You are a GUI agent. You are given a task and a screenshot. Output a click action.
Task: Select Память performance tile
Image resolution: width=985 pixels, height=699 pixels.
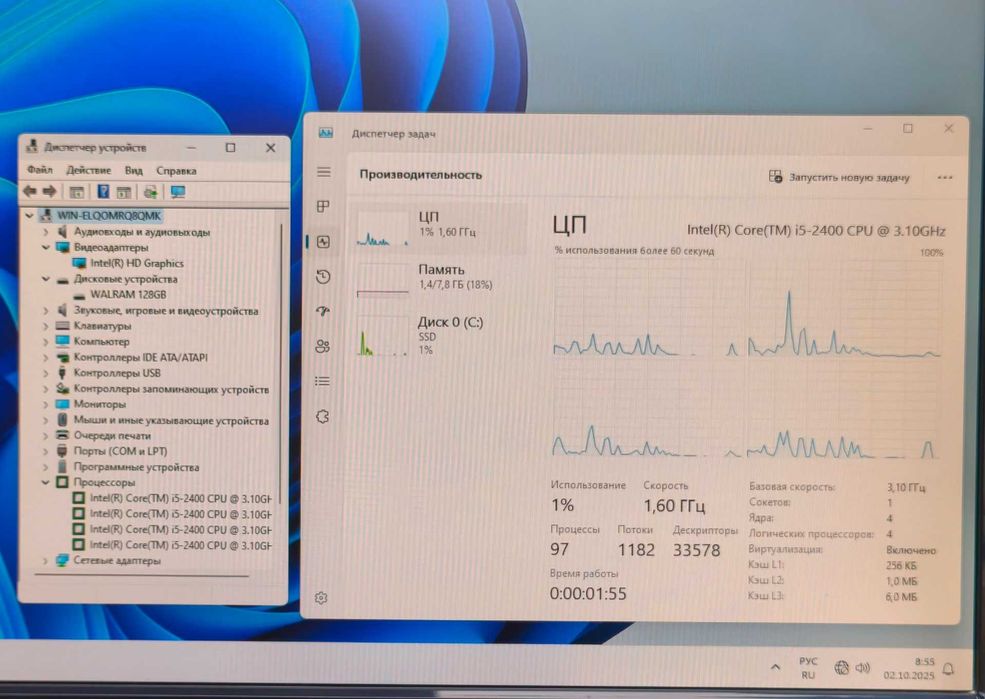440,280
